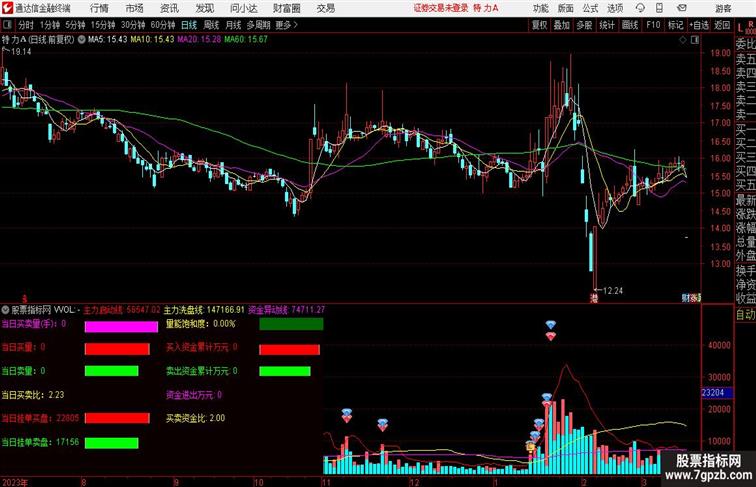Viewport: 756px width, 487px height.
Task: Click the red L icon on right sidebar
Action: pyautogui.click(x=741, y=28)
